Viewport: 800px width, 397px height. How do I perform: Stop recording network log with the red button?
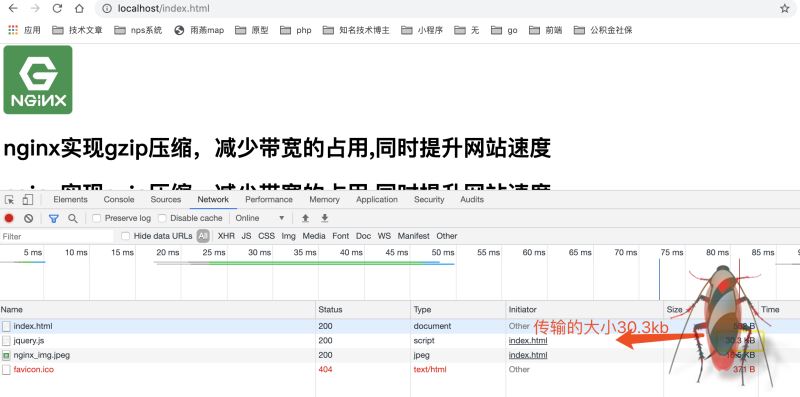tap(9, 218)
